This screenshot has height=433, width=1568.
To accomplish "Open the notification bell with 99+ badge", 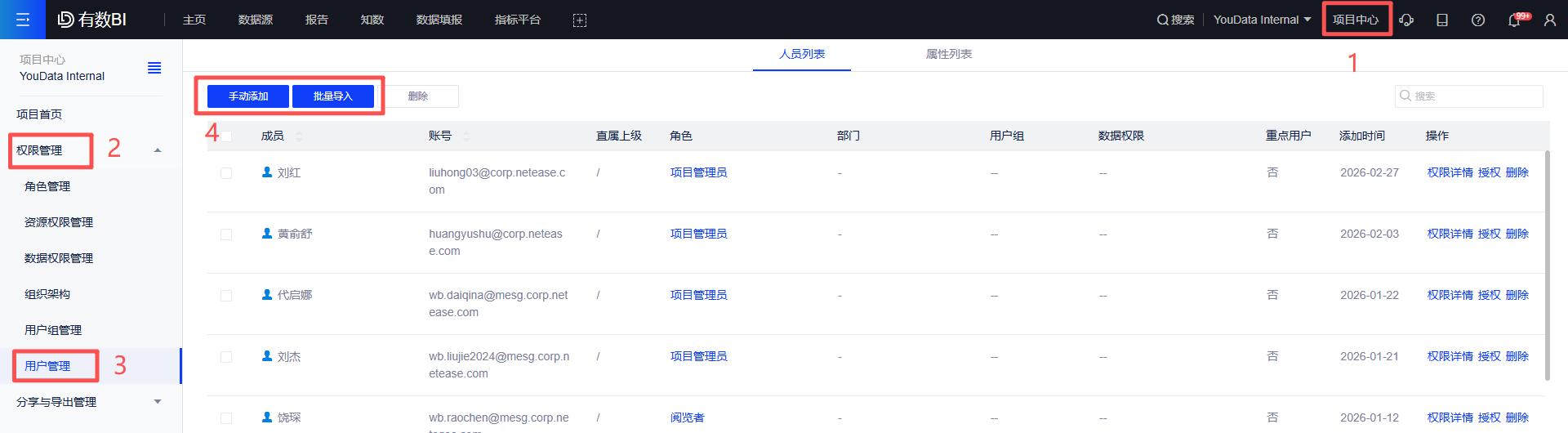I will 1514,20.
